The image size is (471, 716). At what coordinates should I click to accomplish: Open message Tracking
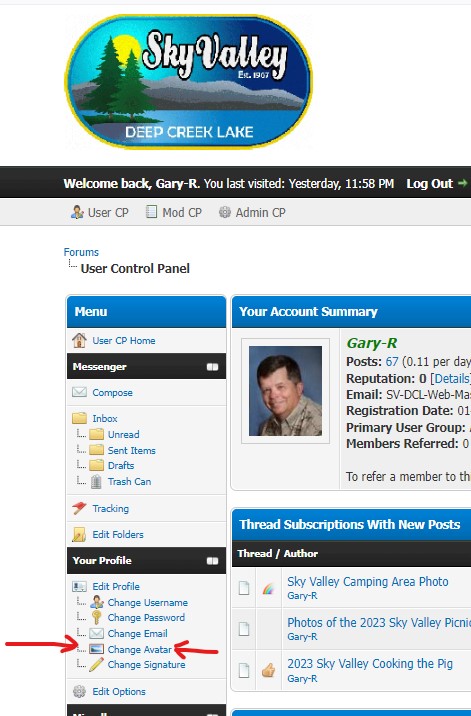pyautogui.click(x=111, y=508)
